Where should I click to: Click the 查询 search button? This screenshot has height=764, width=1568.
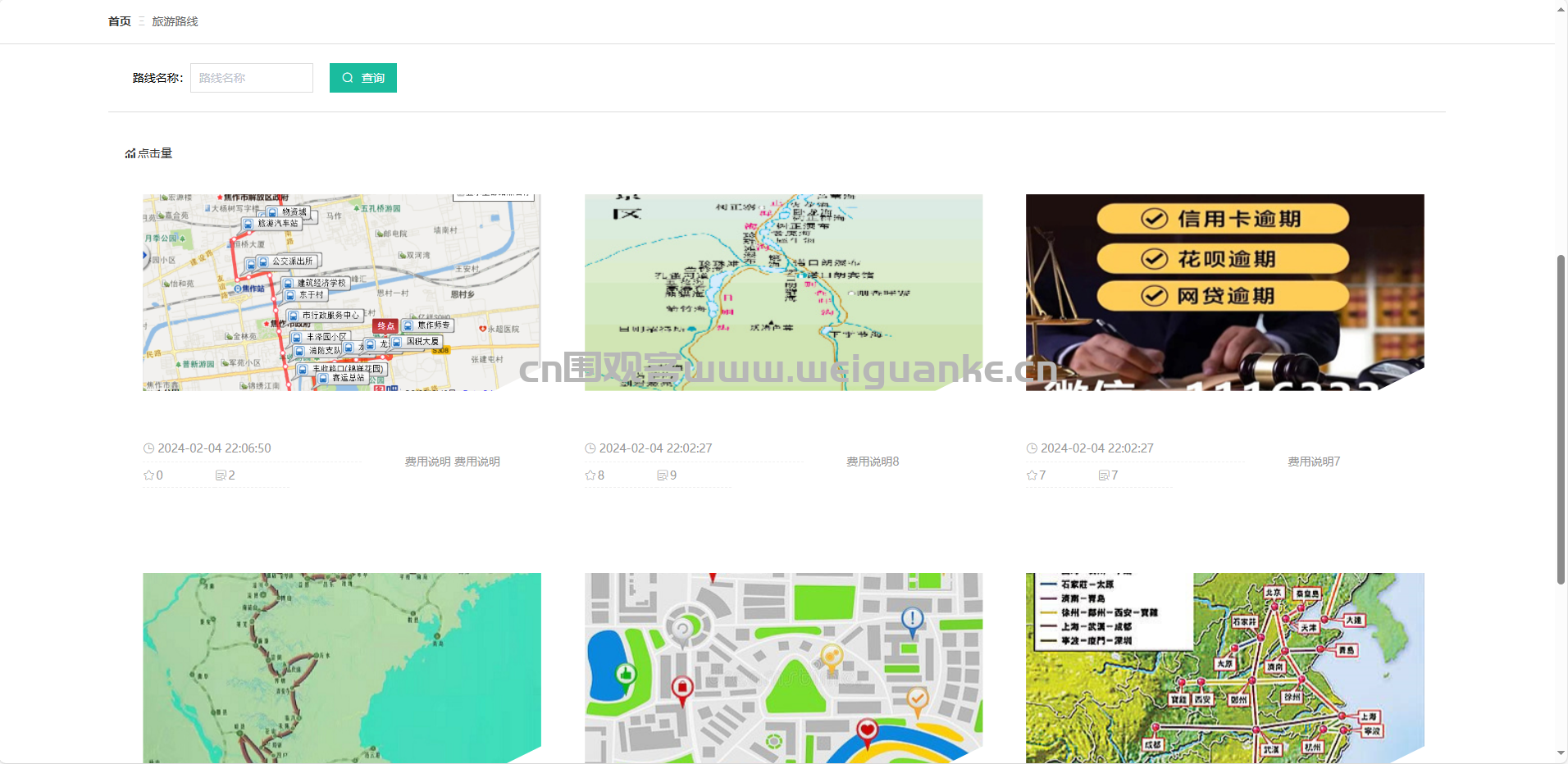(363, 78)
